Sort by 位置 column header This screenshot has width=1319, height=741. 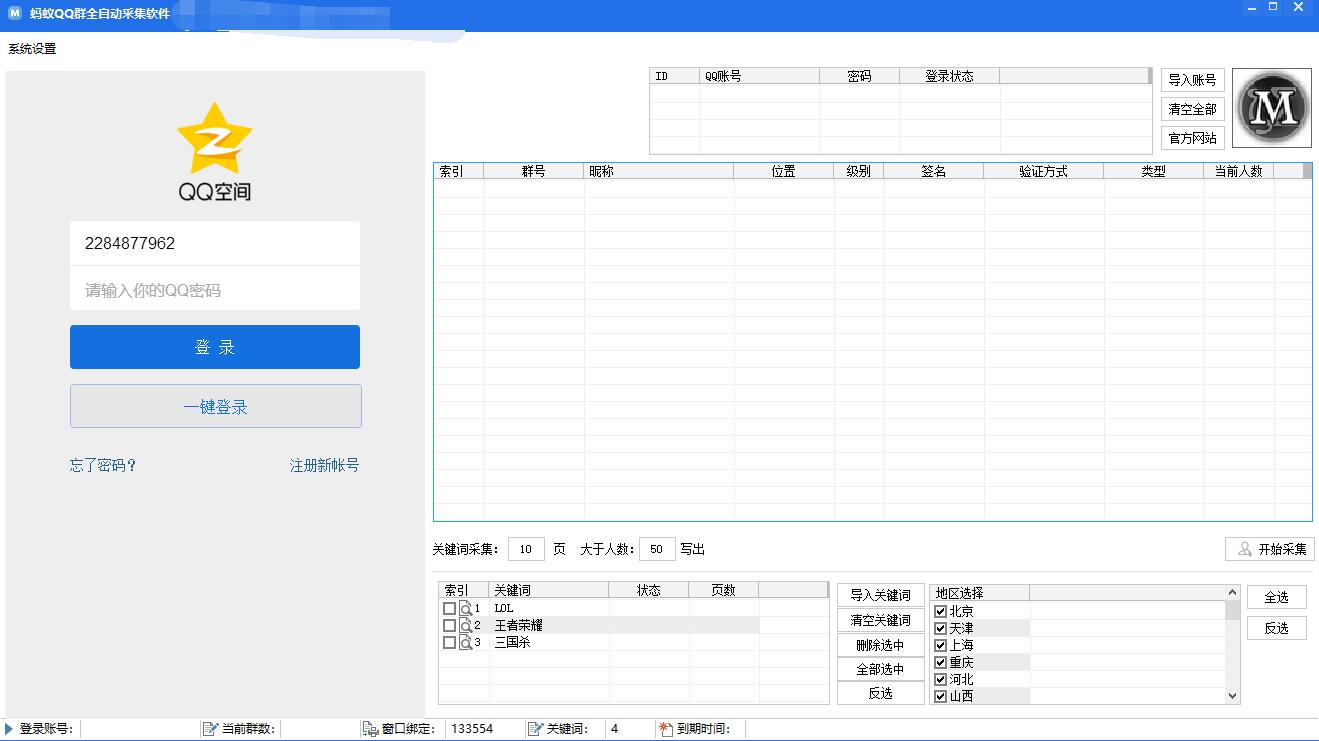(x=784, y=171)
